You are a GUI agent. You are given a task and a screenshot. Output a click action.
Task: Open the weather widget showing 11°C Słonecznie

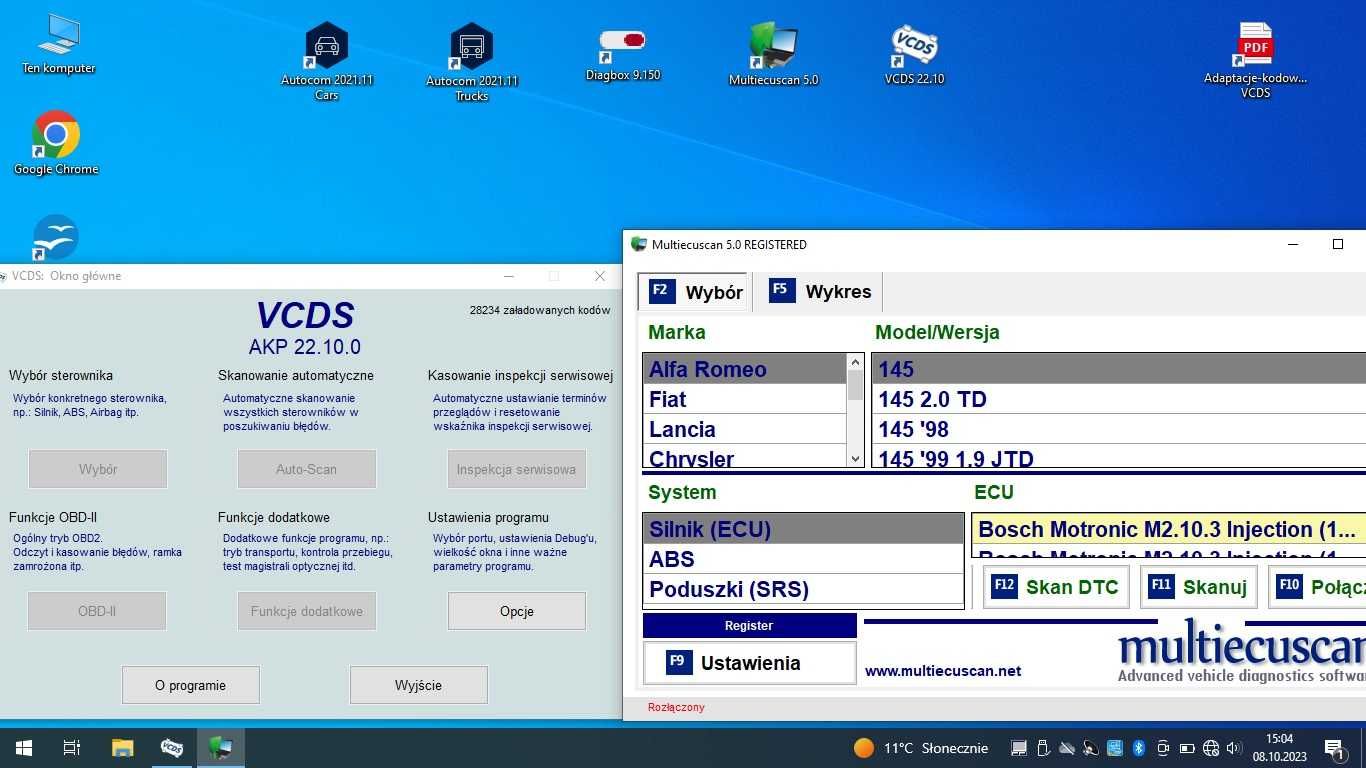(921, 748)
